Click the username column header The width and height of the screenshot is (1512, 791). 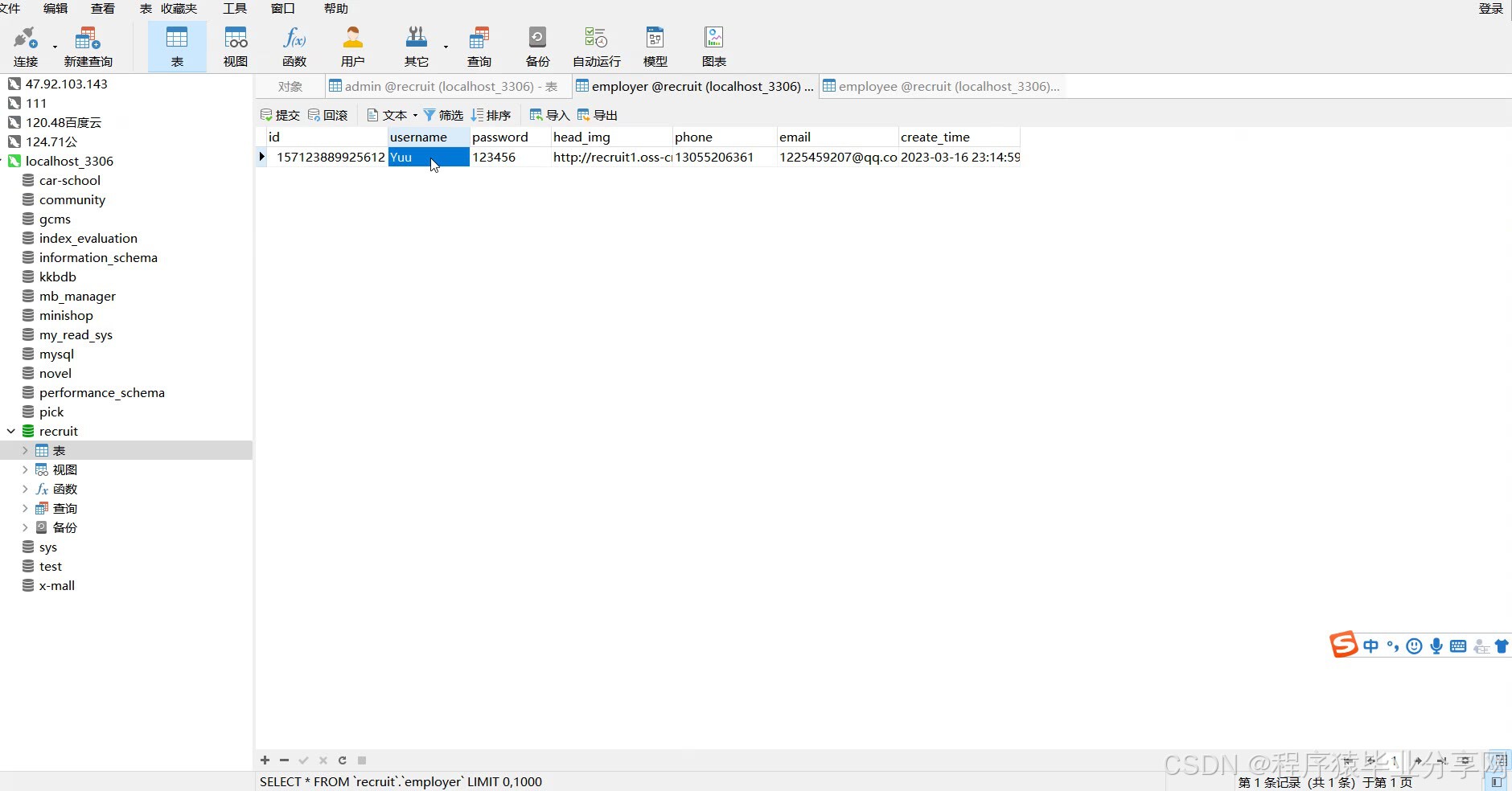(x=428, y=137)
